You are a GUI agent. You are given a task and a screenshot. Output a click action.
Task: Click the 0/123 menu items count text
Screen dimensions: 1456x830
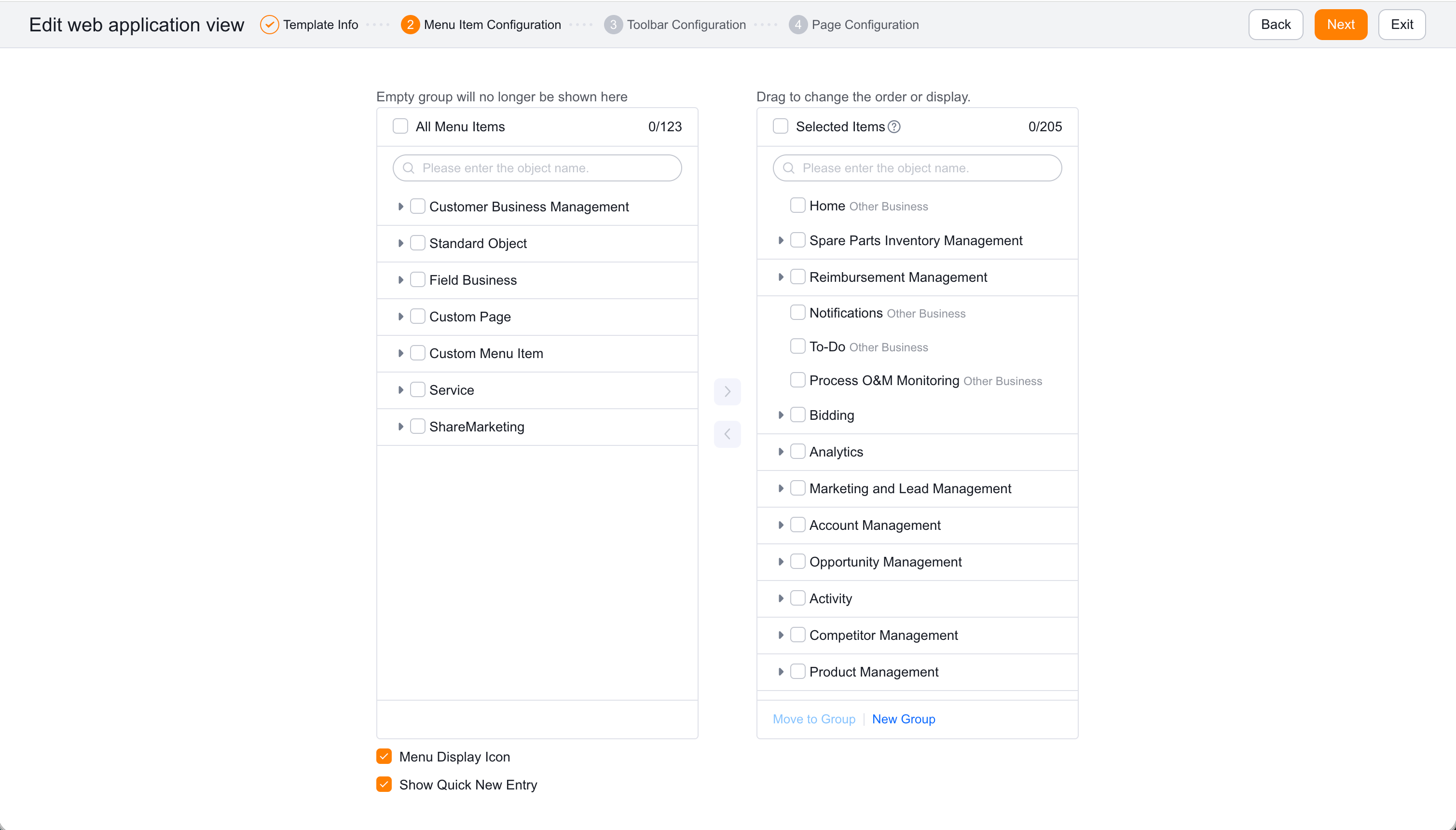[x=664, y=126]
